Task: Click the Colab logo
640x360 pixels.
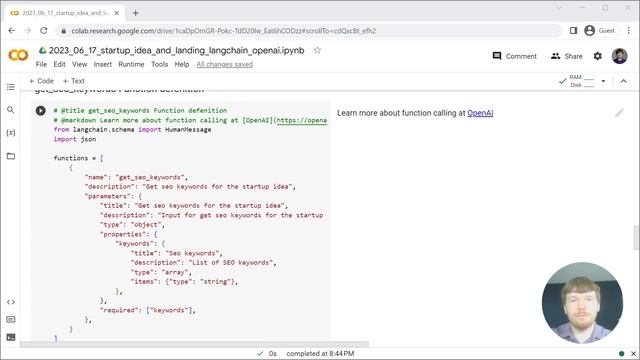Action: [18, 55]
